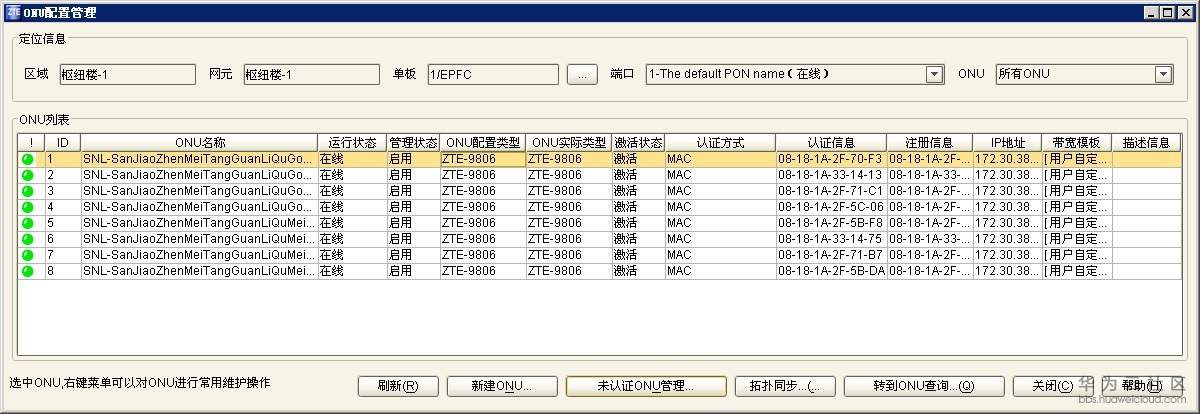Sort by the 注册信息 column header

tap(929, 143)
